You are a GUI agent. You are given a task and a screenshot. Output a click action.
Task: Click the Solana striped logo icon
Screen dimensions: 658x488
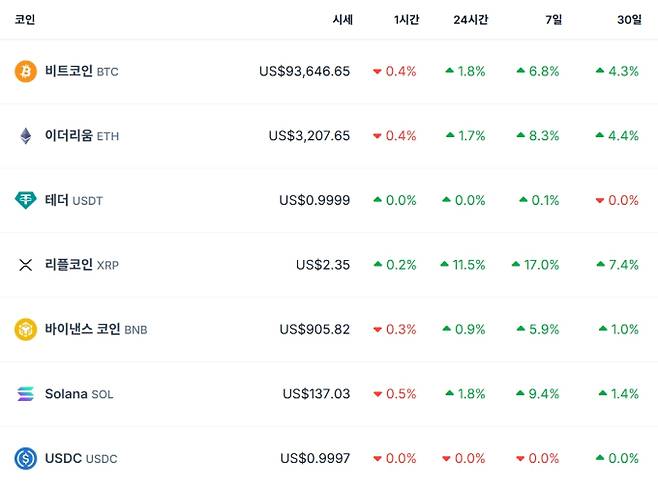click(25, 394)
